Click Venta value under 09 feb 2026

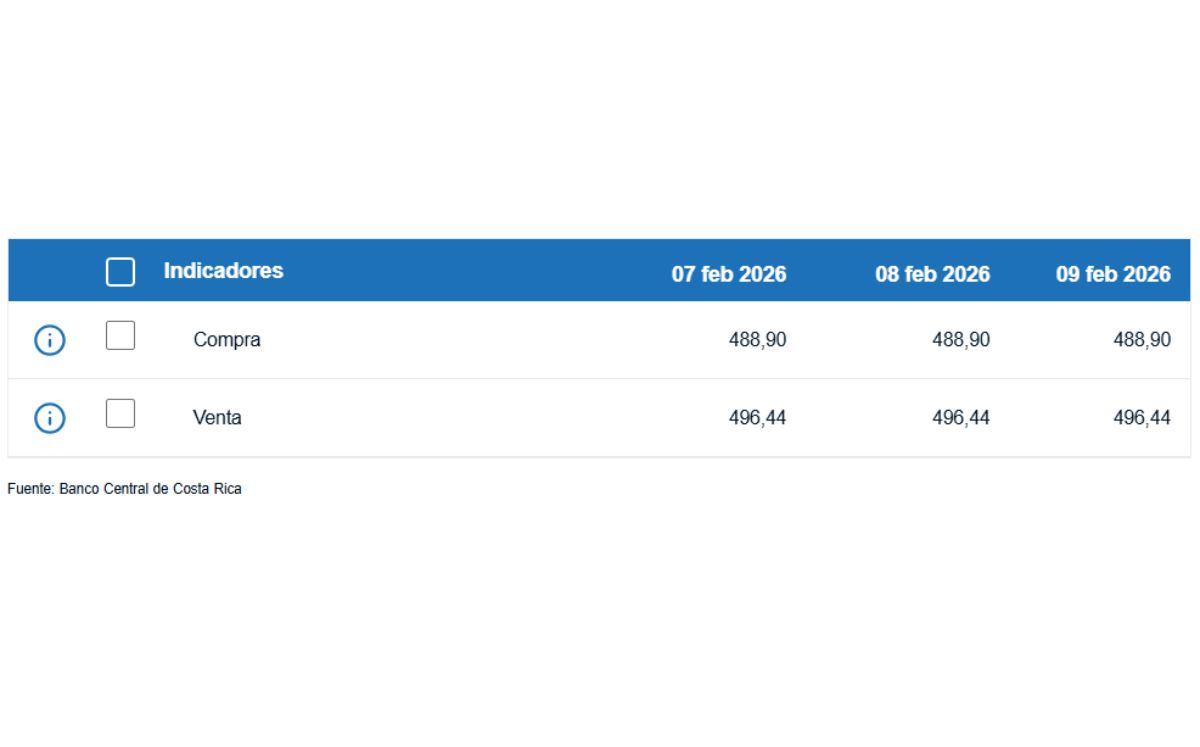[1142, 418]
